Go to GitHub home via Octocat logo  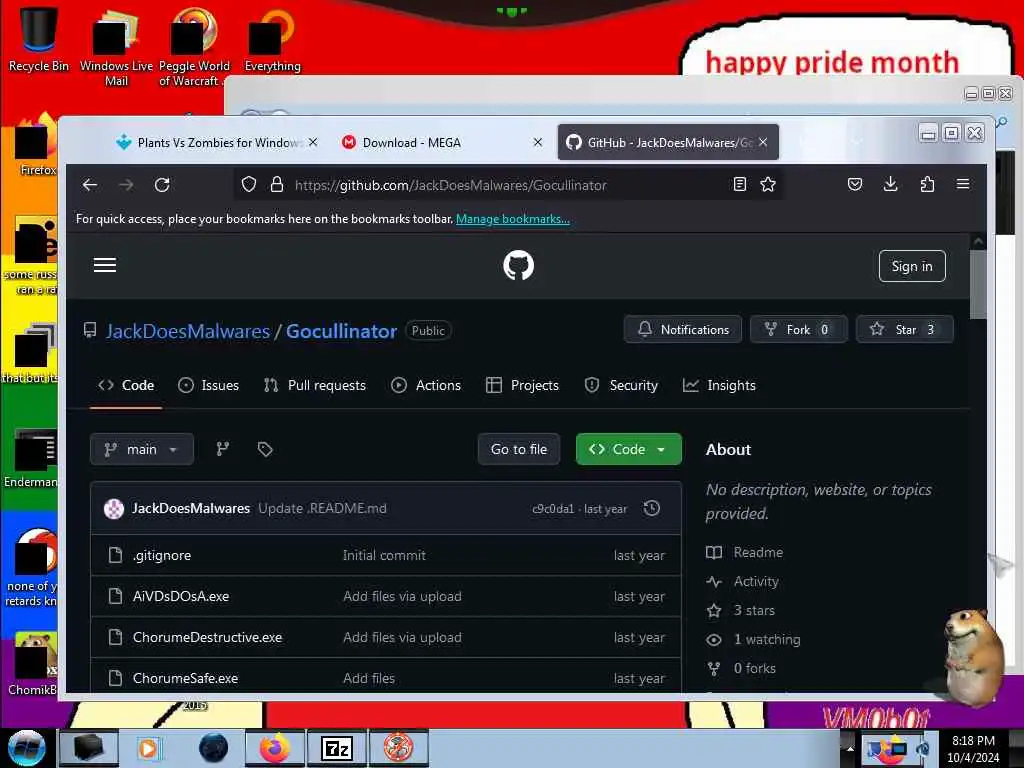(519, 266)
